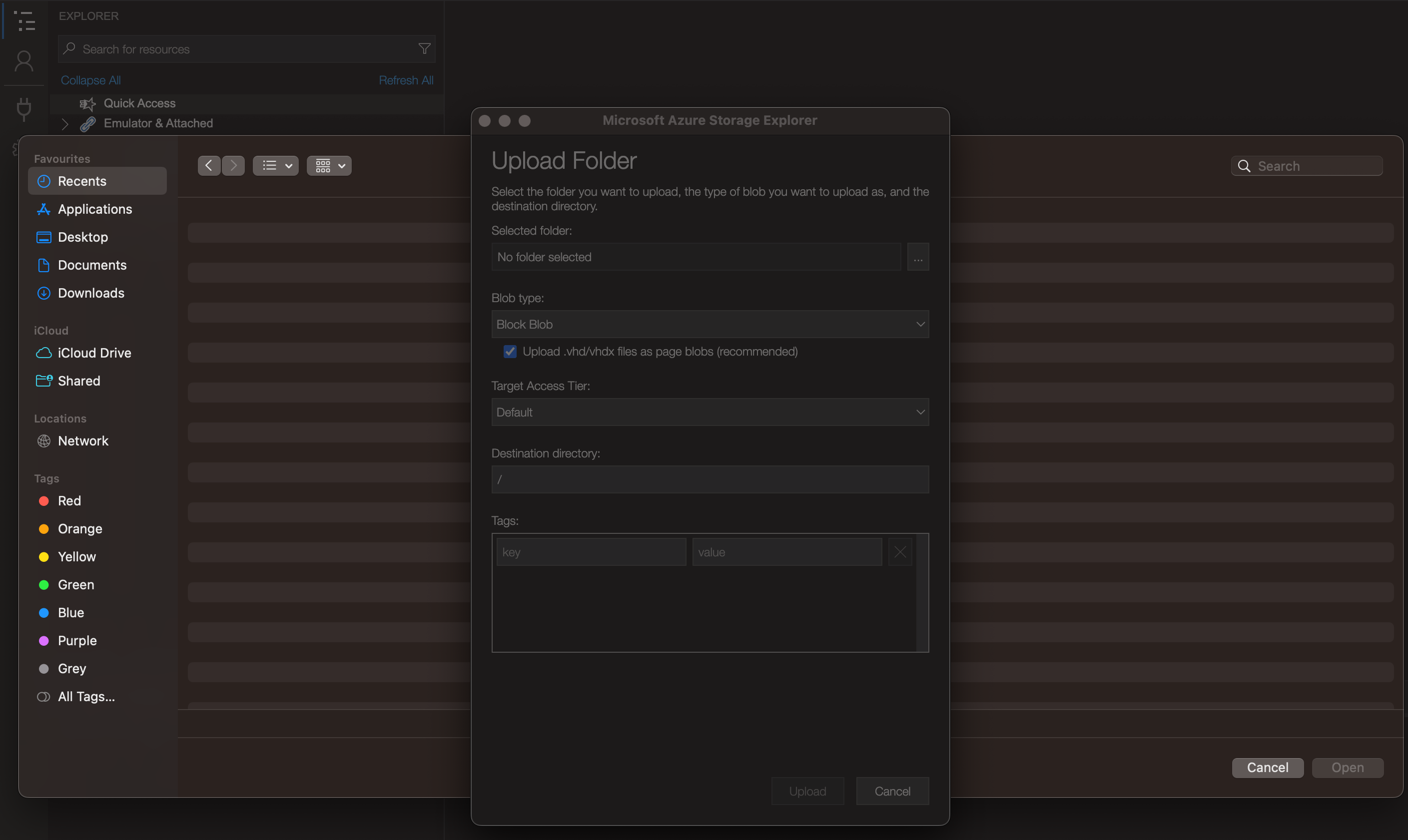Image resolution: width=1408 pixels, height=840 pixels.
Task: Click the Recents clock icon in Favourites
Action: pyautogui.click(x=43, y=181)
